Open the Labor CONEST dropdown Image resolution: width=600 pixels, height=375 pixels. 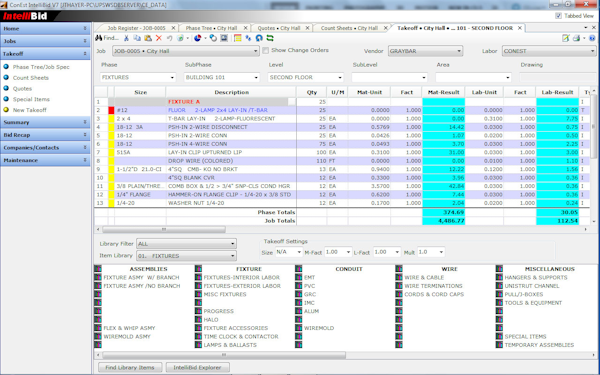tap(549, 51)
